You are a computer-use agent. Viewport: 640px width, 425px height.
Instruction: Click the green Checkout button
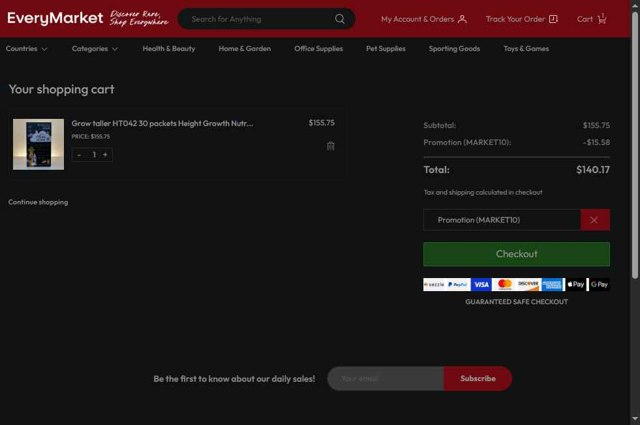(516, 254)
